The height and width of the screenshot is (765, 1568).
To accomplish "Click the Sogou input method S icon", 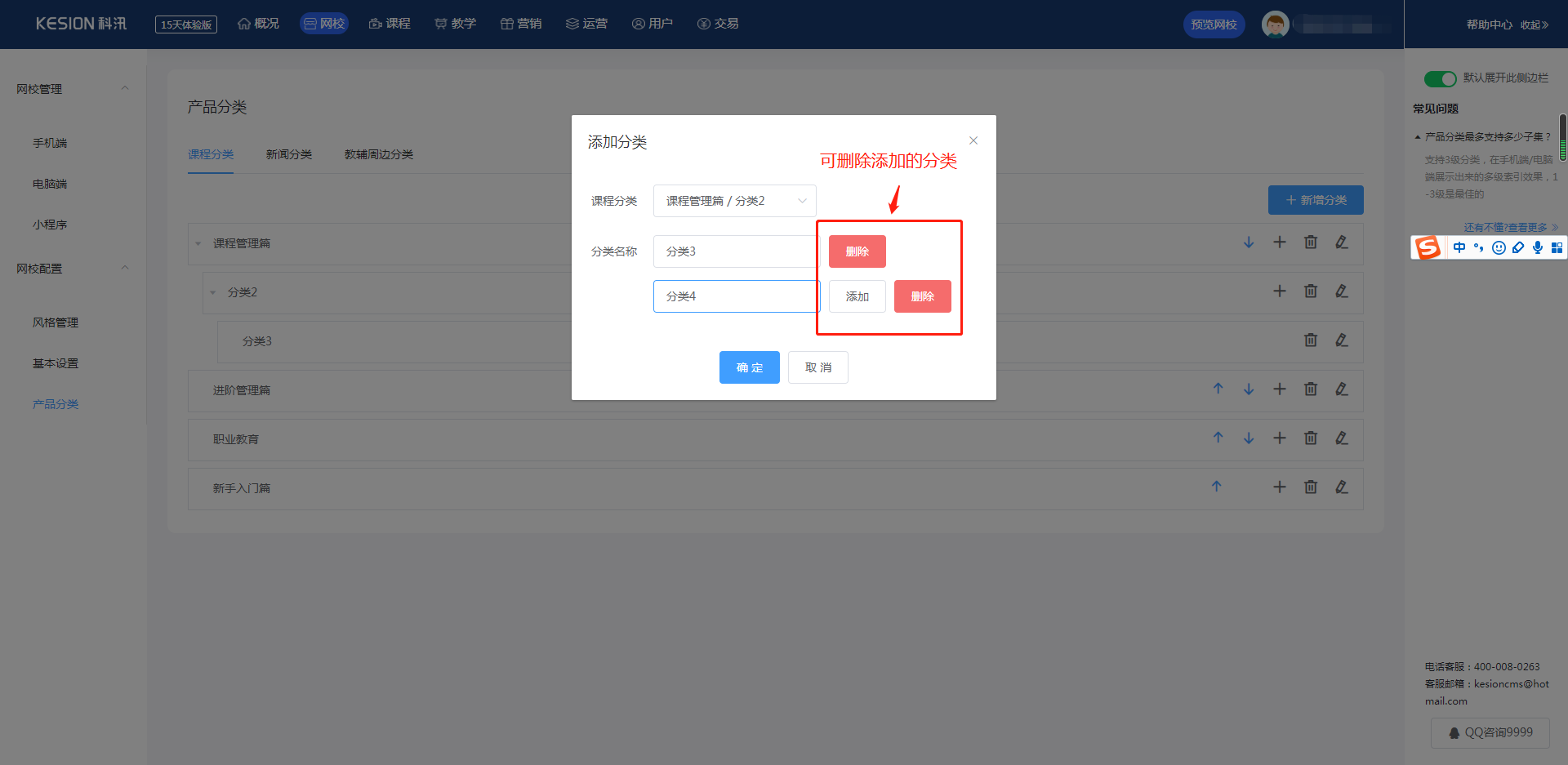I will [x=1428, y=247].
